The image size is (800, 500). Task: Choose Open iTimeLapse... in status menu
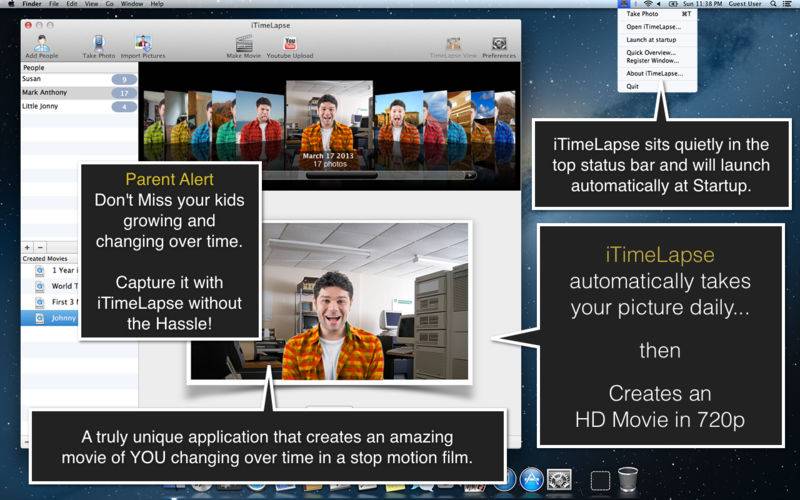point(657,27)
